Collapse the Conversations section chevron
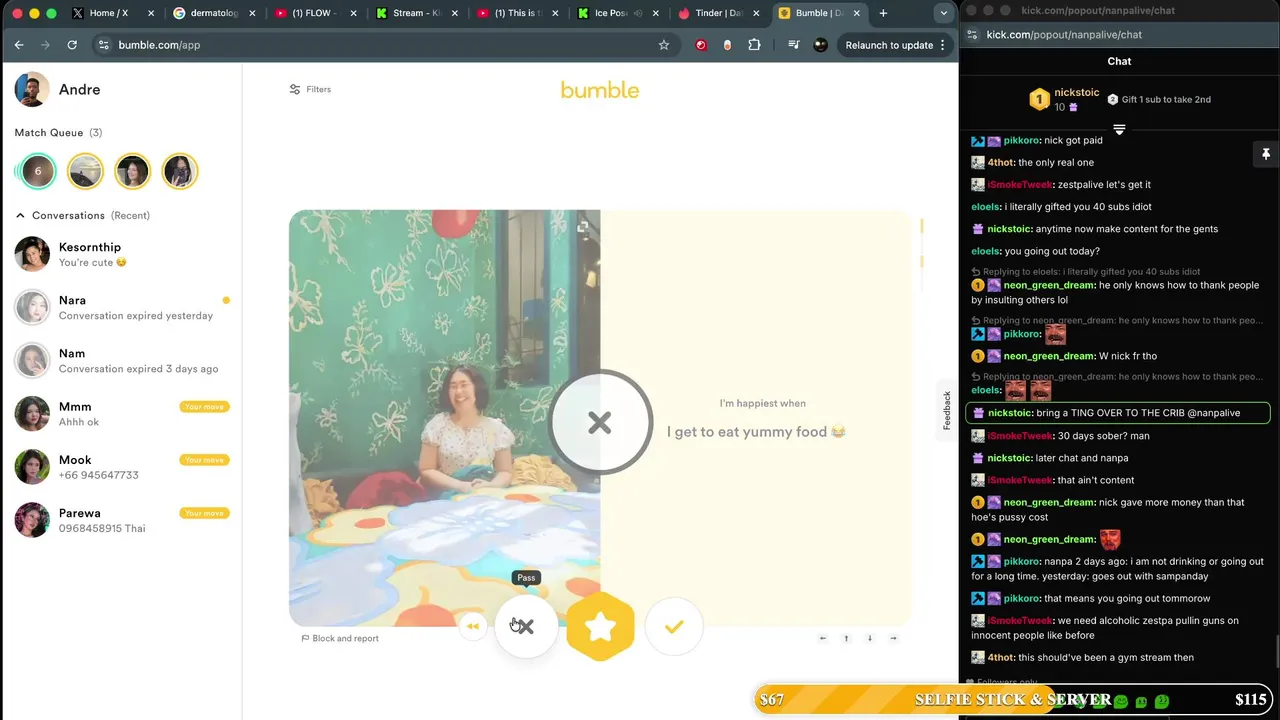1280x720 pixels. coord(20,215)
